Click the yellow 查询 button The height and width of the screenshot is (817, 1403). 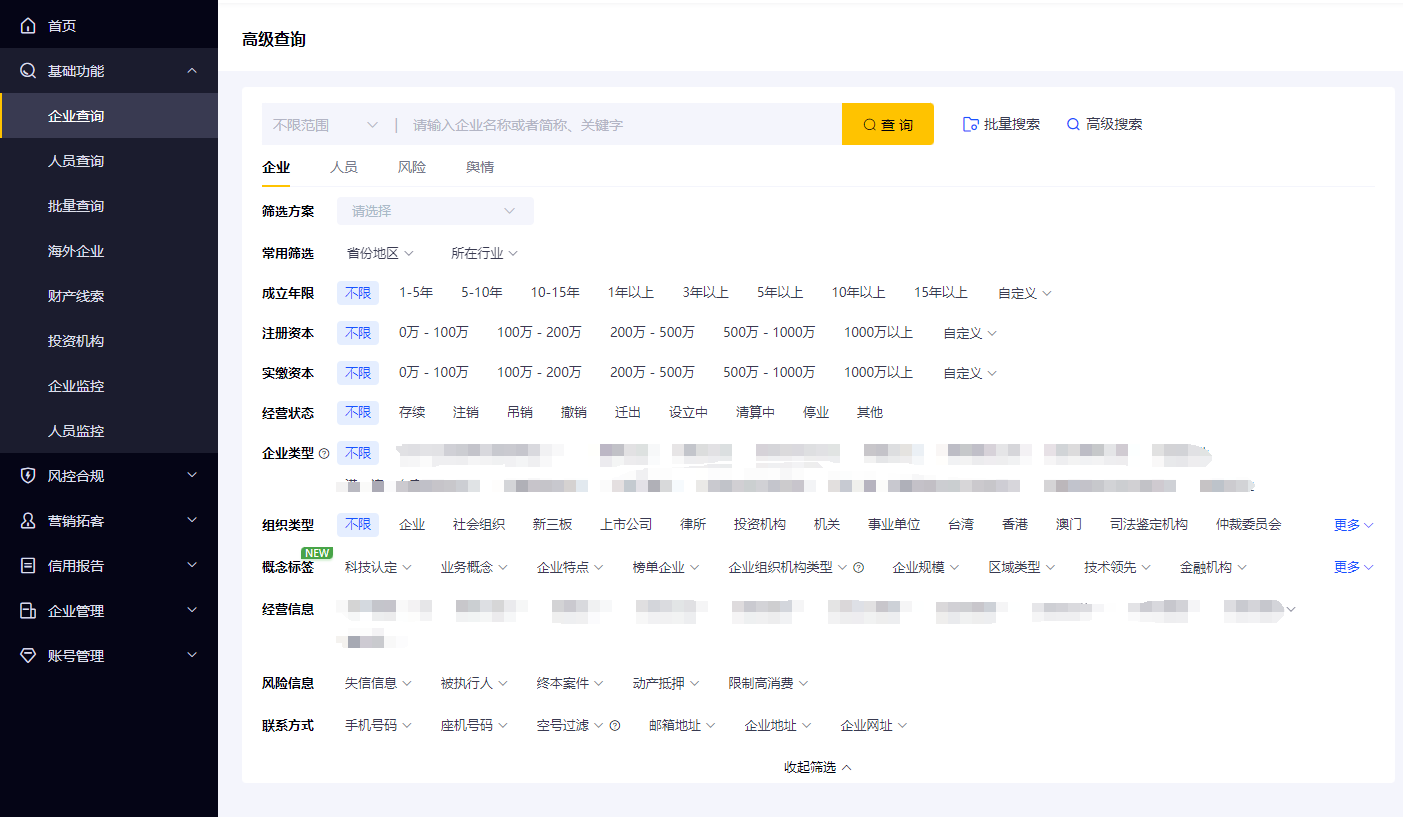click(x=888, y=124)
